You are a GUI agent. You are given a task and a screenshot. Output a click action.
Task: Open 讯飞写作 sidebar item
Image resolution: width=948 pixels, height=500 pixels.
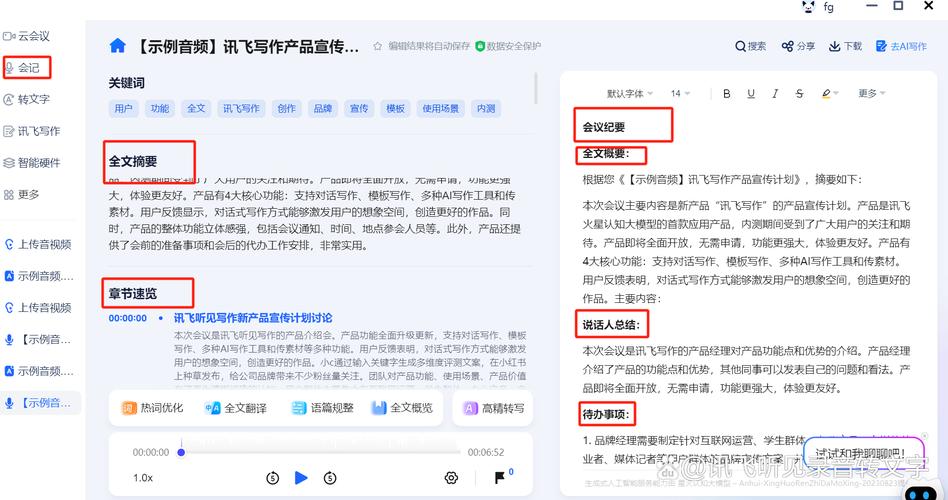coord(31,131)
